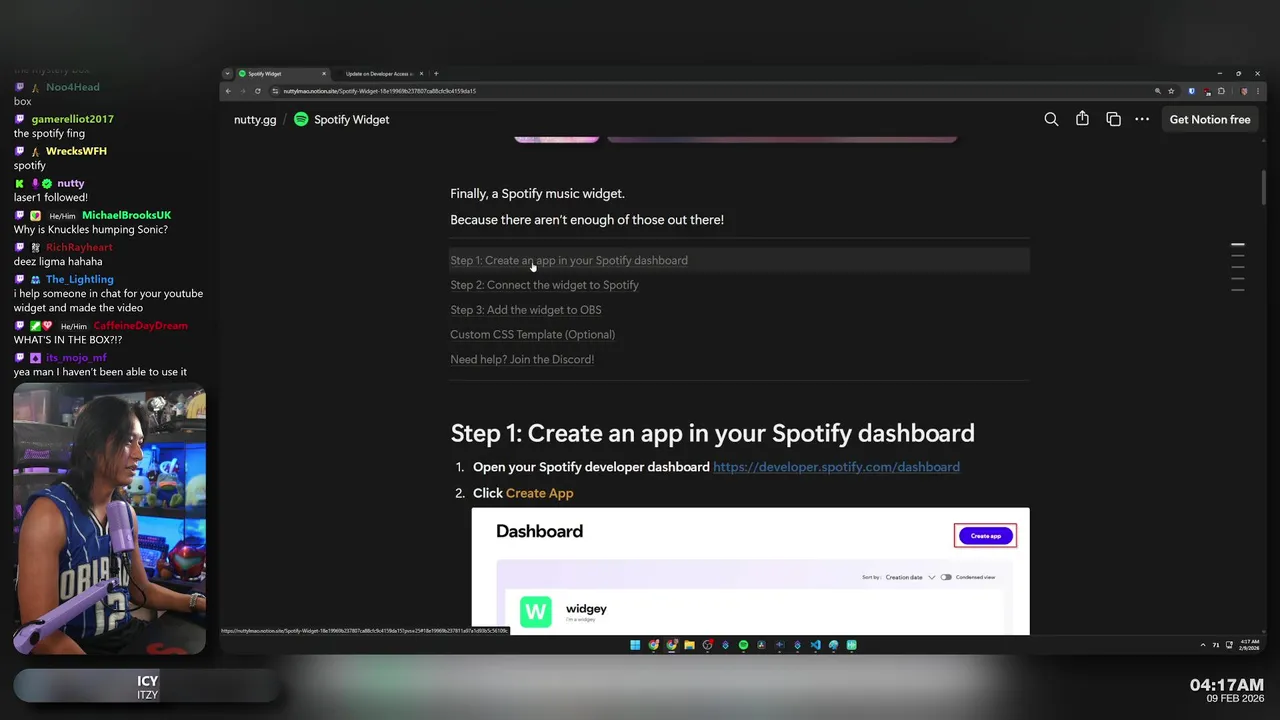Open the Notion page search icon
This screenshot has width=1280, height=720.
[x=1051, y=119]
